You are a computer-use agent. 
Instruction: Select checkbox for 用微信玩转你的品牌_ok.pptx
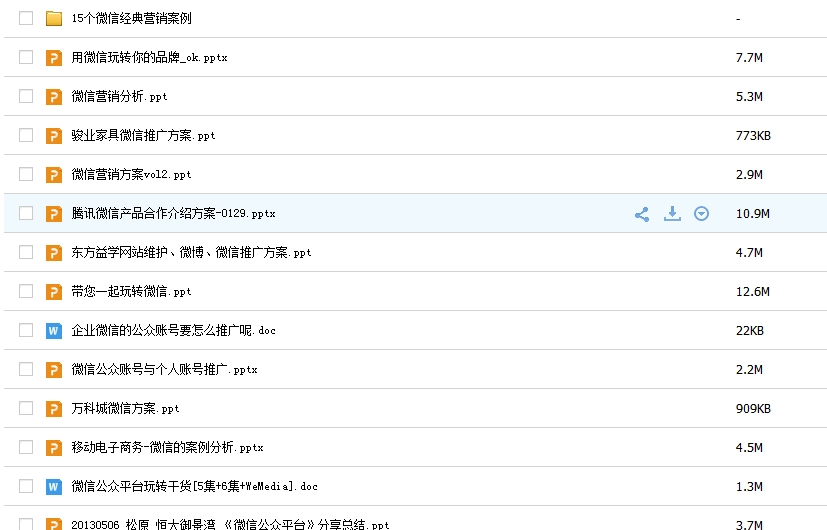[x=26, y=57]
